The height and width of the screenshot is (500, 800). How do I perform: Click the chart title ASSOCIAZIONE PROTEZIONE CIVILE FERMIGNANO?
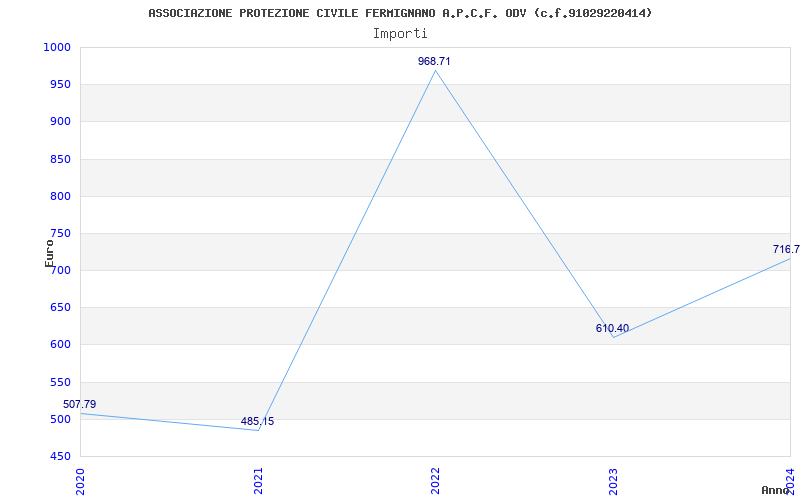pos(400,13)
